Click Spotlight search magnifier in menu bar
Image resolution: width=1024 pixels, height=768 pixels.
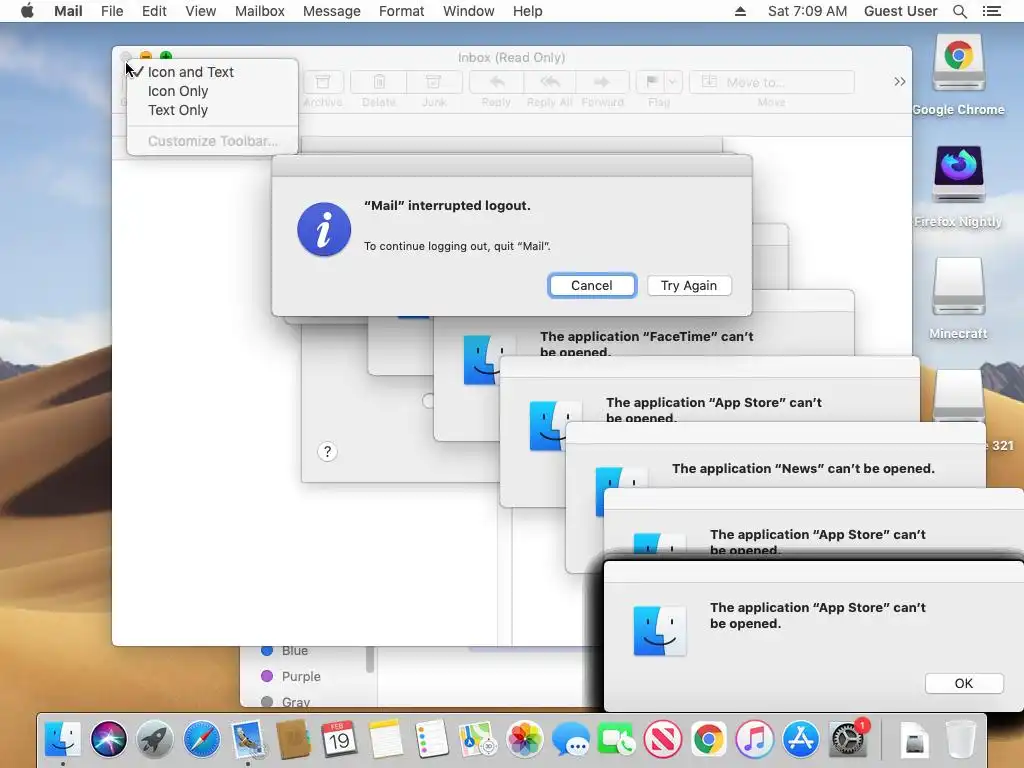(959, 11)
